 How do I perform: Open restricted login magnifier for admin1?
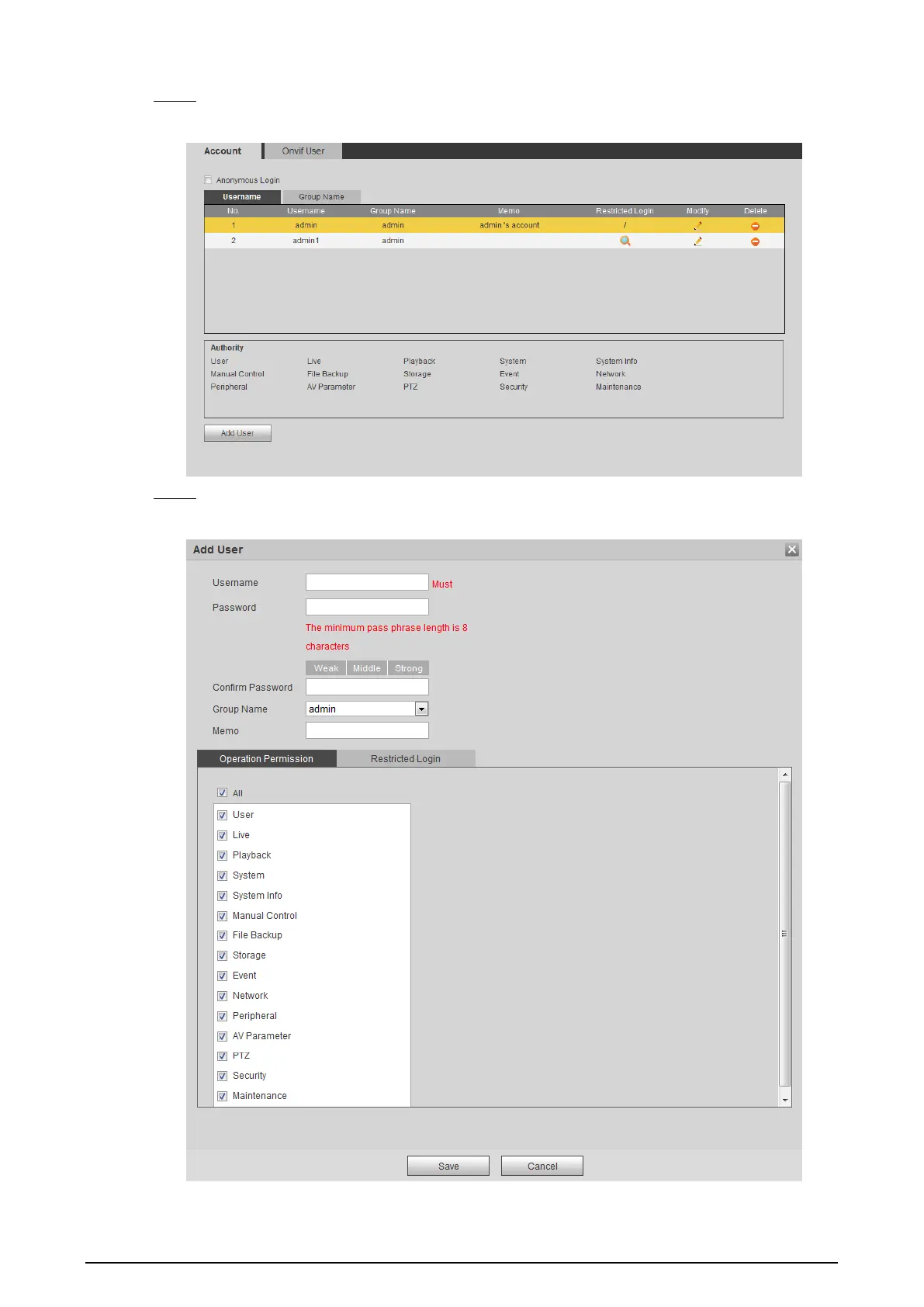pos(625,241)
